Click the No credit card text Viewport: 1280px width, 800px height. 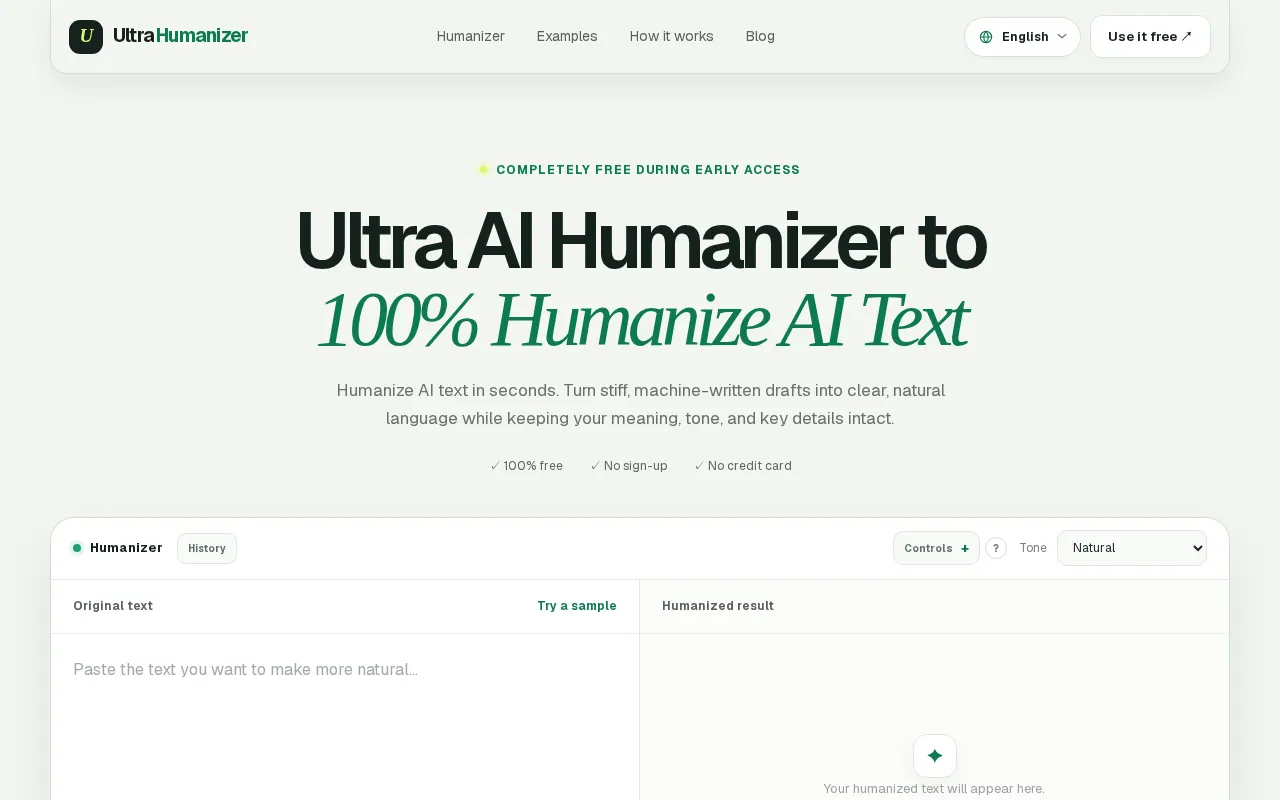tap(743, 466)
